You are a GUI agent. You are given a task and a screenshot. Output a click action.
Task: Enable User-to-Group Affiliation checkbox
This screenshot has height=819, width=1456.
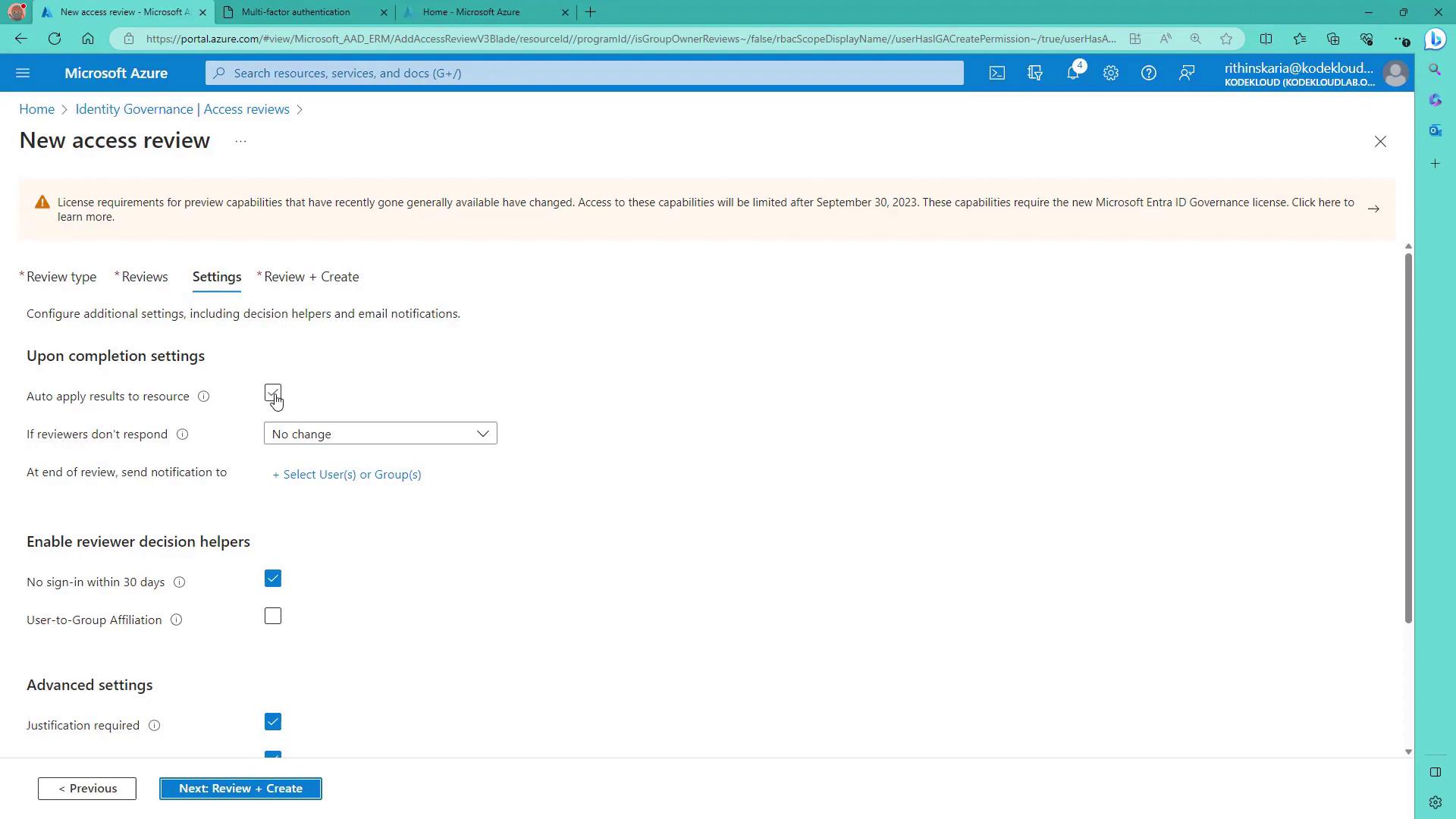[273, 616]
